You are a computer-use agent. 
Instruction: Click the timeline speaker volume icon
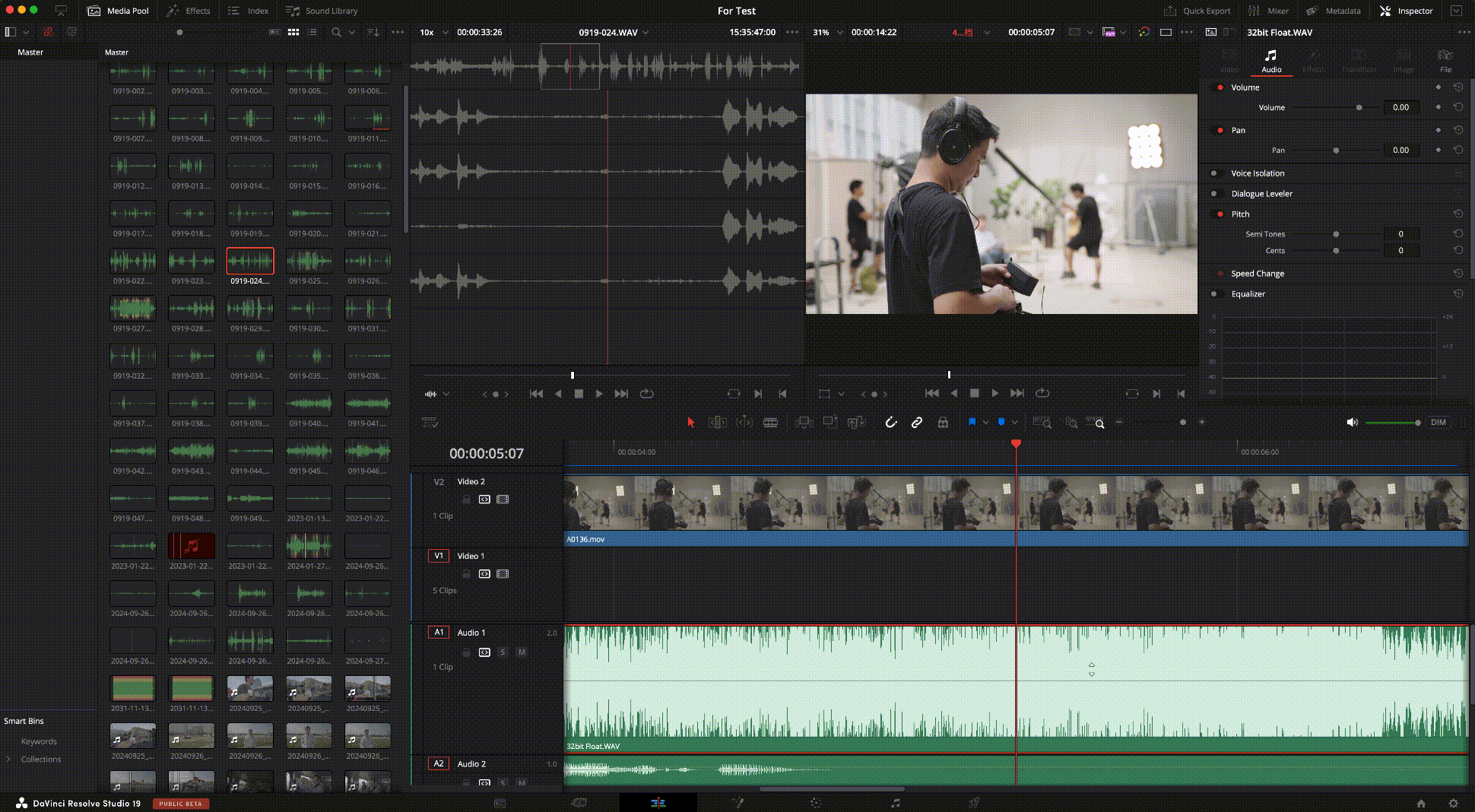[x=1352, y=423]
